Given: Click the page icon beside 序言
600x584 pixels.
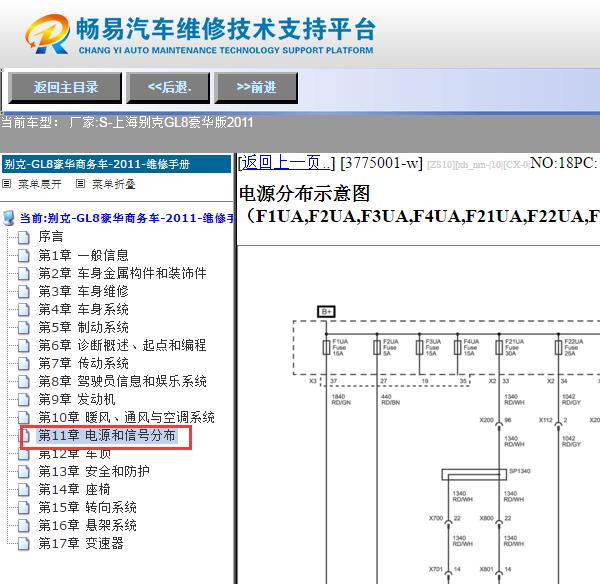Looking at the screenshot, I should coord(24,237).
